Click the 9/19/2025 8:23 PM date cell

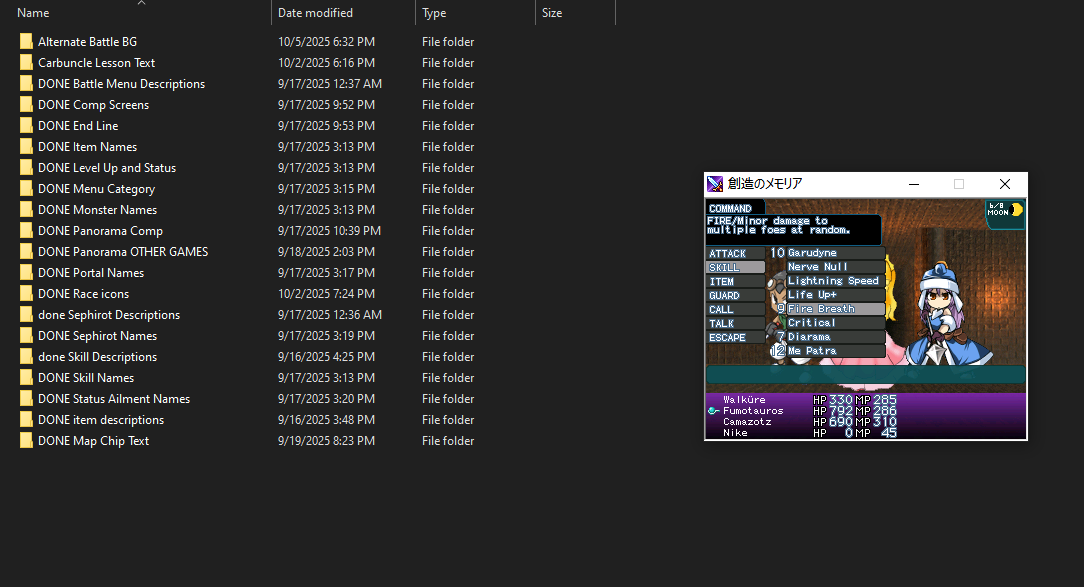coord(326,440)
